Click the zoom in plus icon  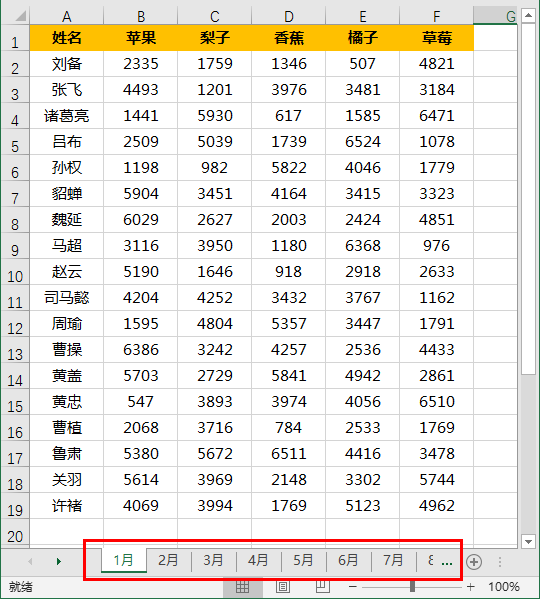471,587
